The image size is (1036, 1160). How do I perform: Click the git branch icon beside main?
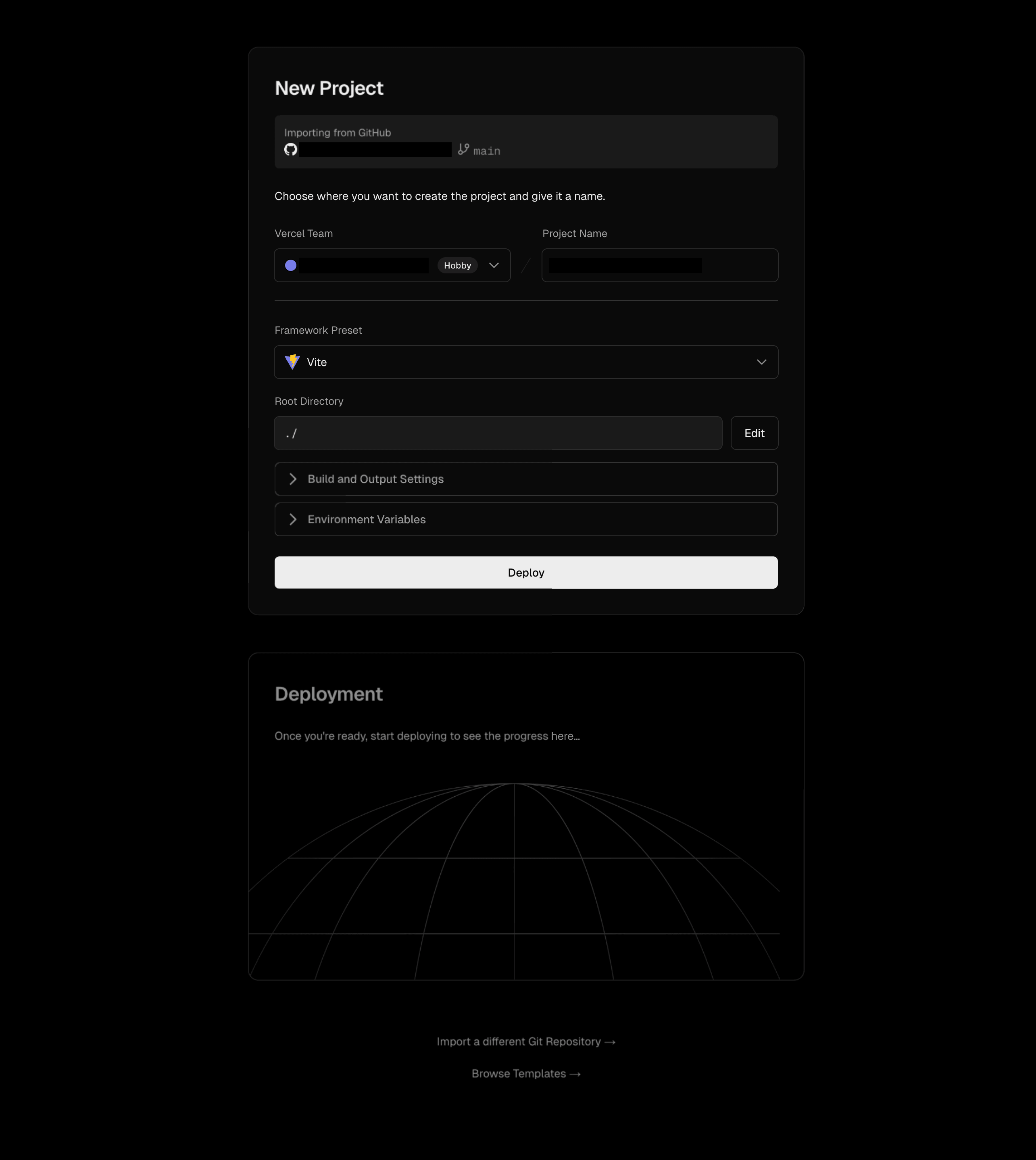463,149
